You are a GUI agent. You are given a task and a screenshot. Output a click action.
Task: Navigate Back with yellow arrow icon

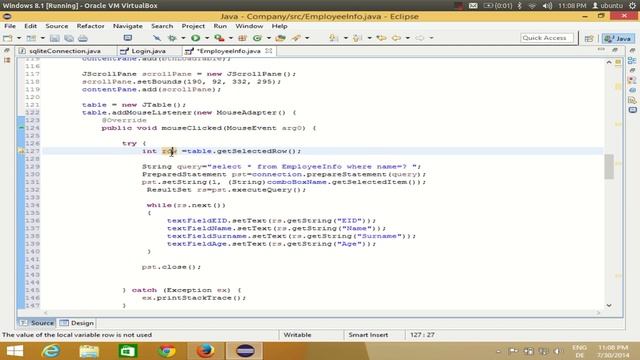tap(396, 38)
